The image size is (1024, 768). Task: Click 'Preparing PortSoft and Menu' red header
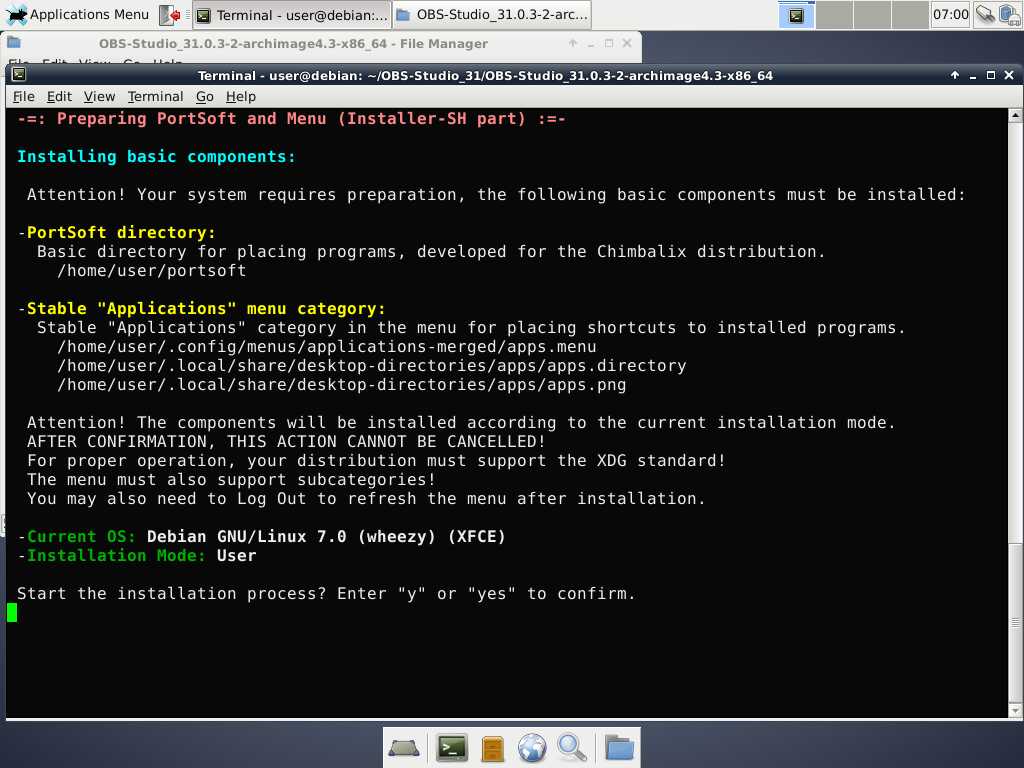pos(291,119)
